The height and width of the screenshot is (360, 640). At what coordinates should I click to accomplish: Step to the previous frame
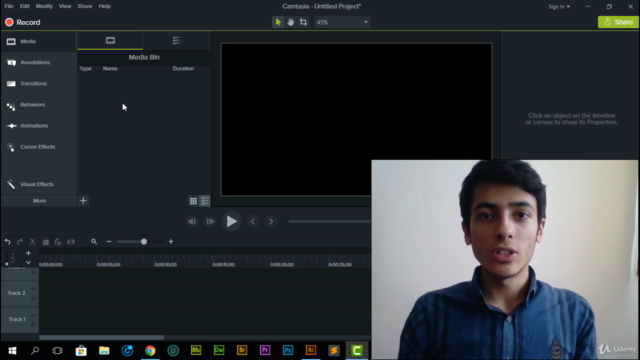coord(192,222)
